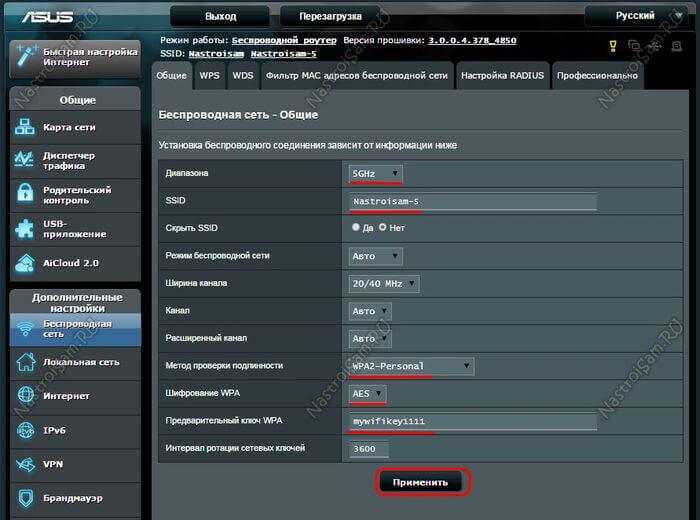Open the Ширина канала 20/40 MHz dropdown
The image size is (700, 520).
coord(383,283)
